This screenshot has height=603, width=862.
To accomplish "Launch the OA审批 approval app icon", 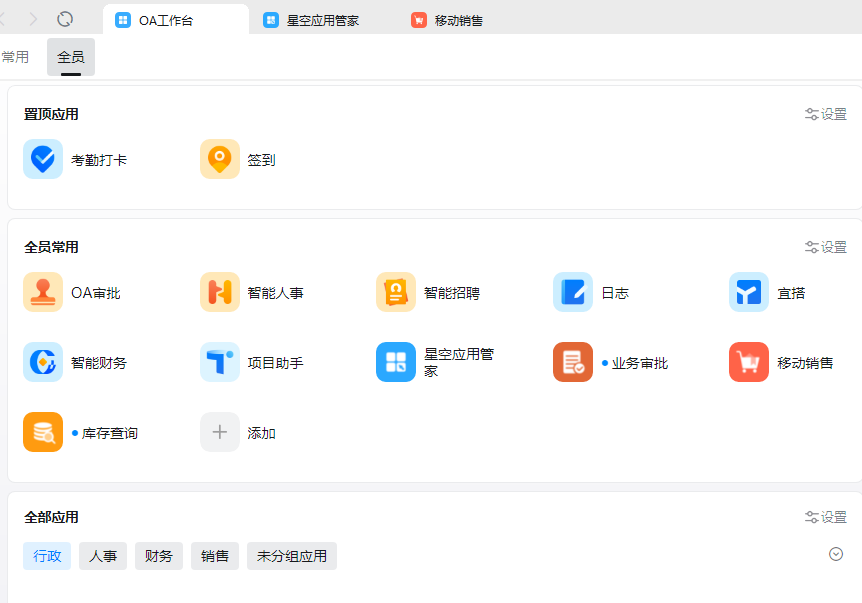I will click(43, 293).
